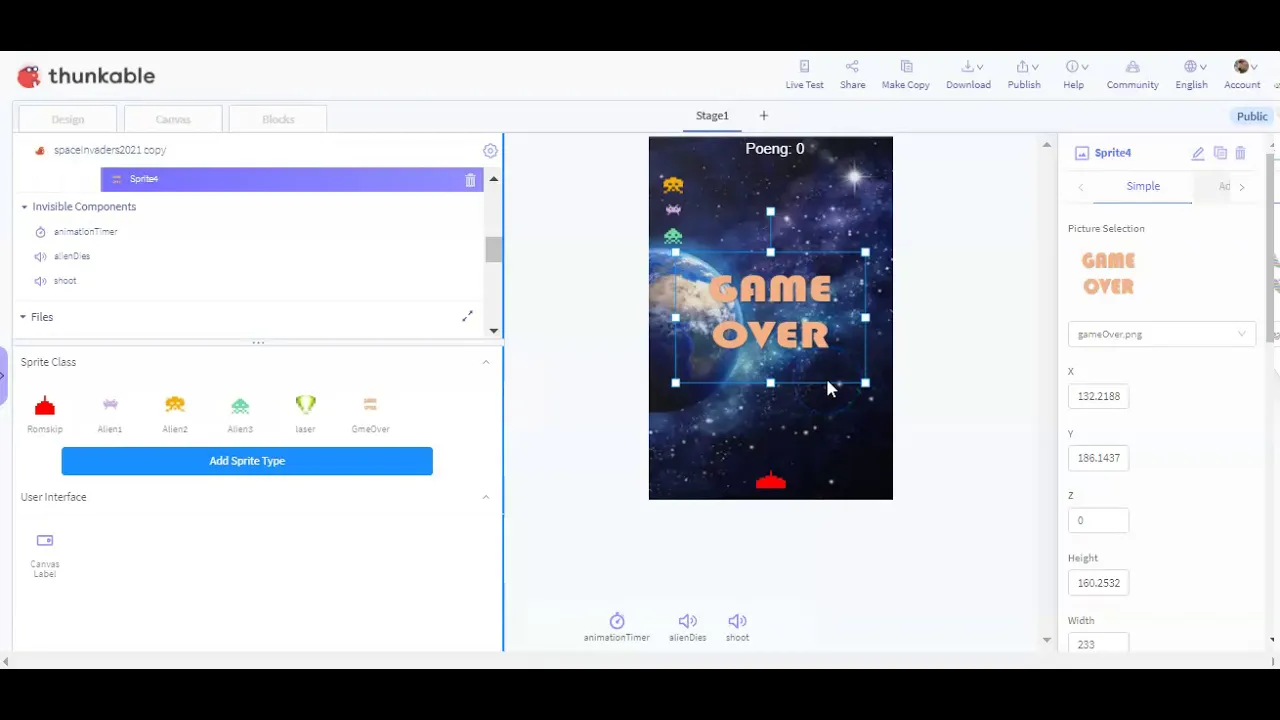Click the Width input field

click(1098, 644)
